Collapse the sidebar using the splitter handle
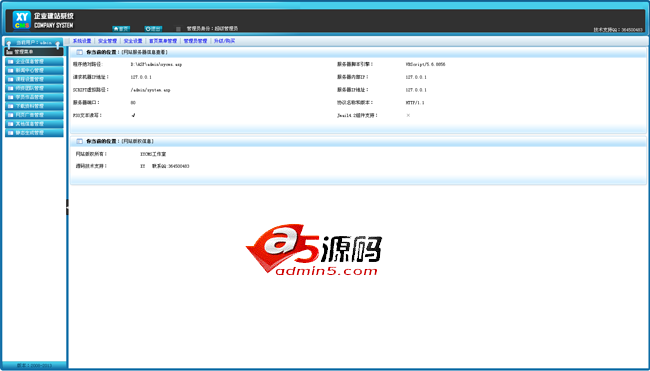 point(67,207)
